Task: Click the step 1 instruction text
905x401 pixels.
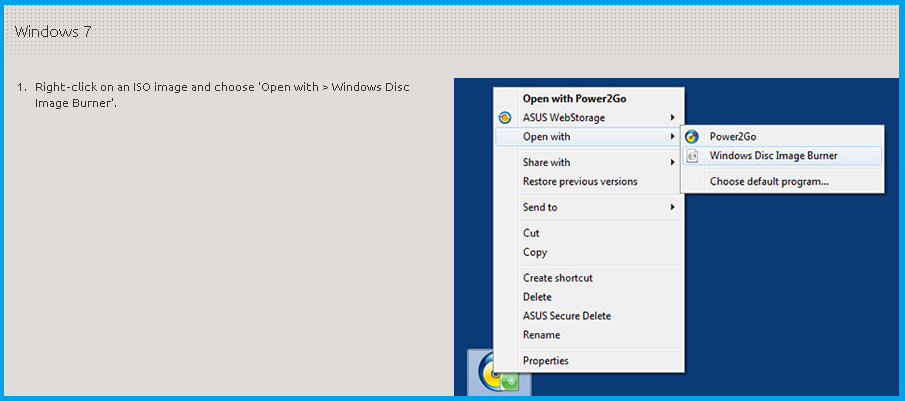Action: coord(222,95)
